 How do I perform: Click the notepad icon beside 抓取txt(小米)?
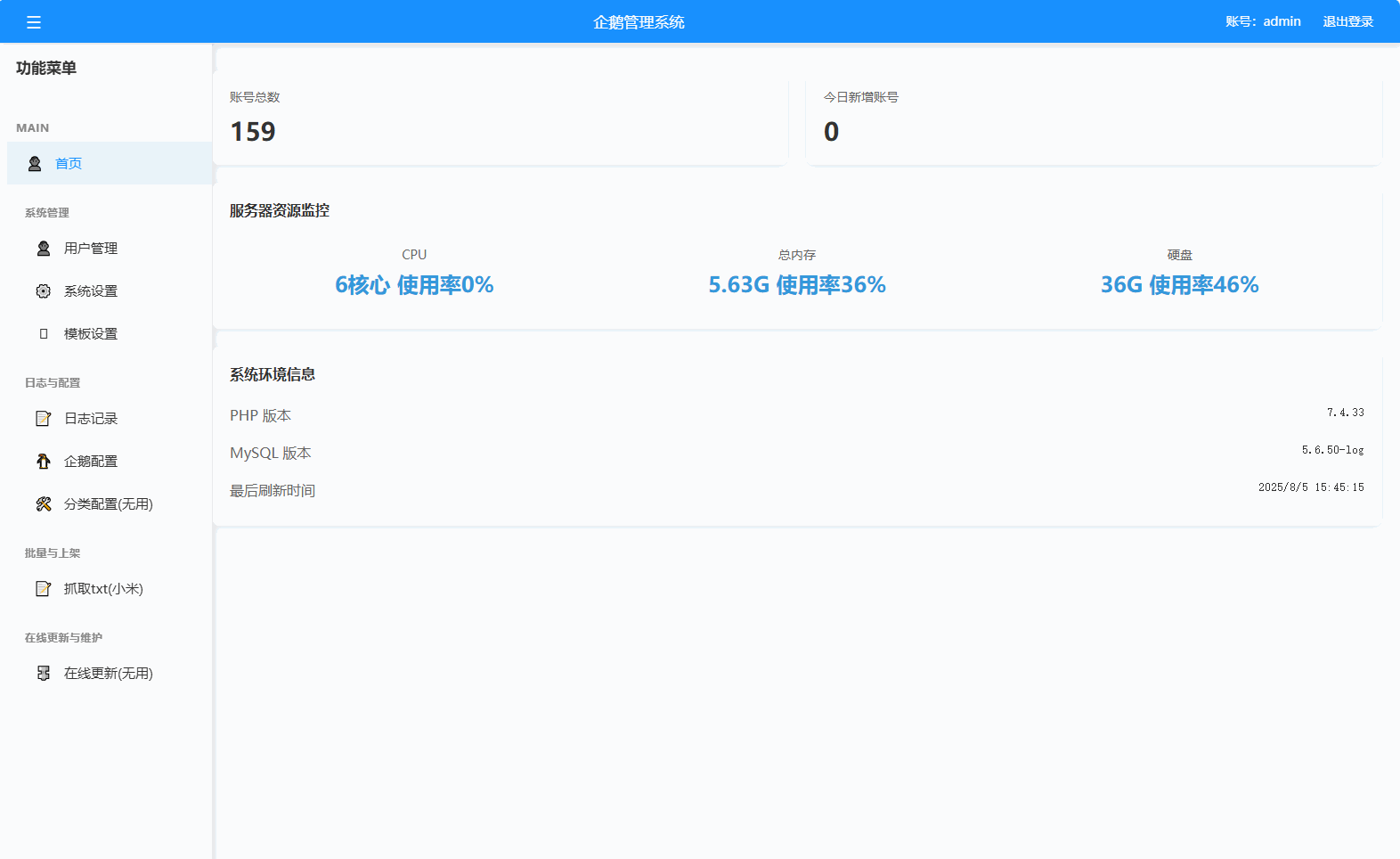[44, 589]
